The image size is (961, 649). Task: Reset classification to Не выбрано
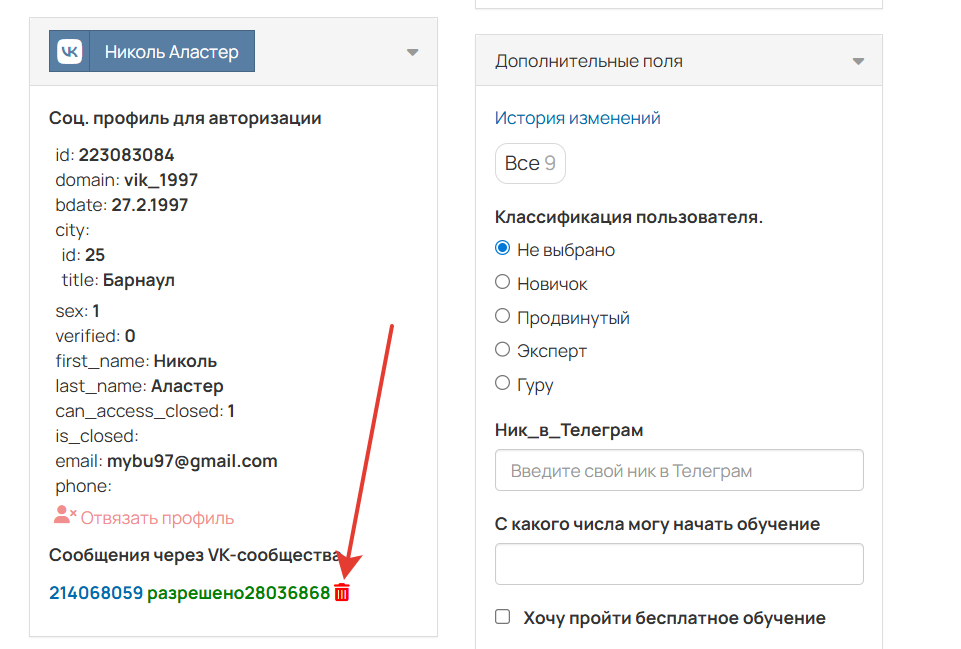(x=502, y=249)
